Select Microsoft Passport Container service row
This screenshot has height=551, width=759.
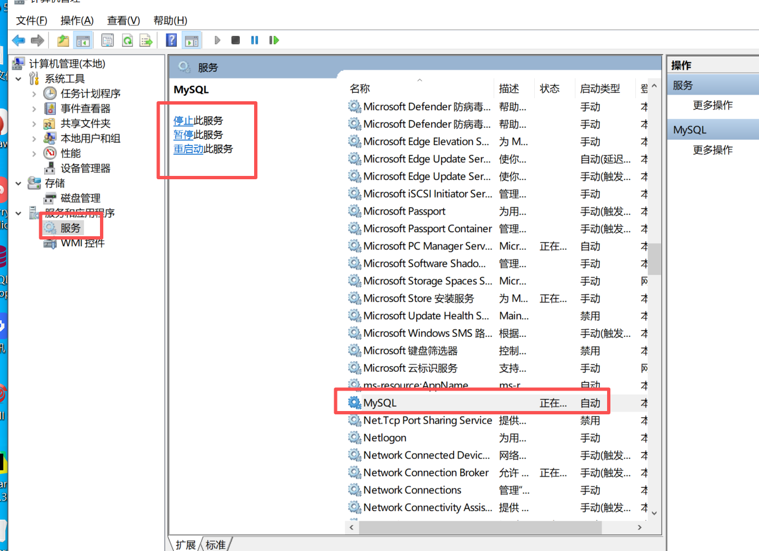tap(498, 228)
